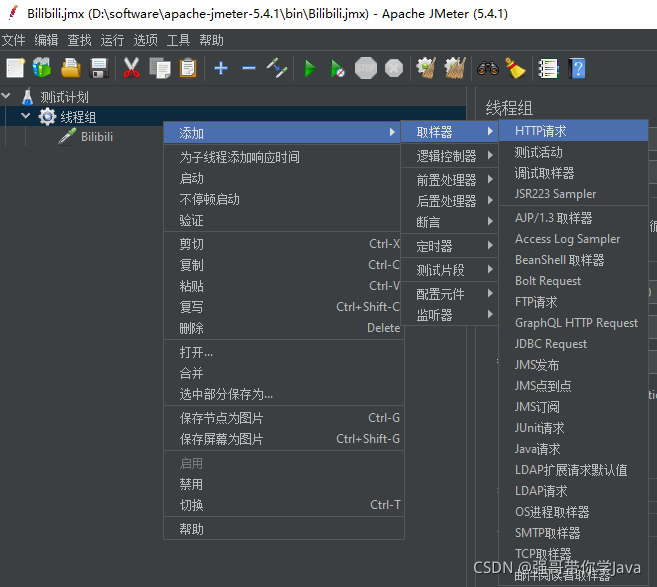Click the gear icon beside 线程组
The image size is (657, 587).
pyautogui.click(x=47, y=116)
